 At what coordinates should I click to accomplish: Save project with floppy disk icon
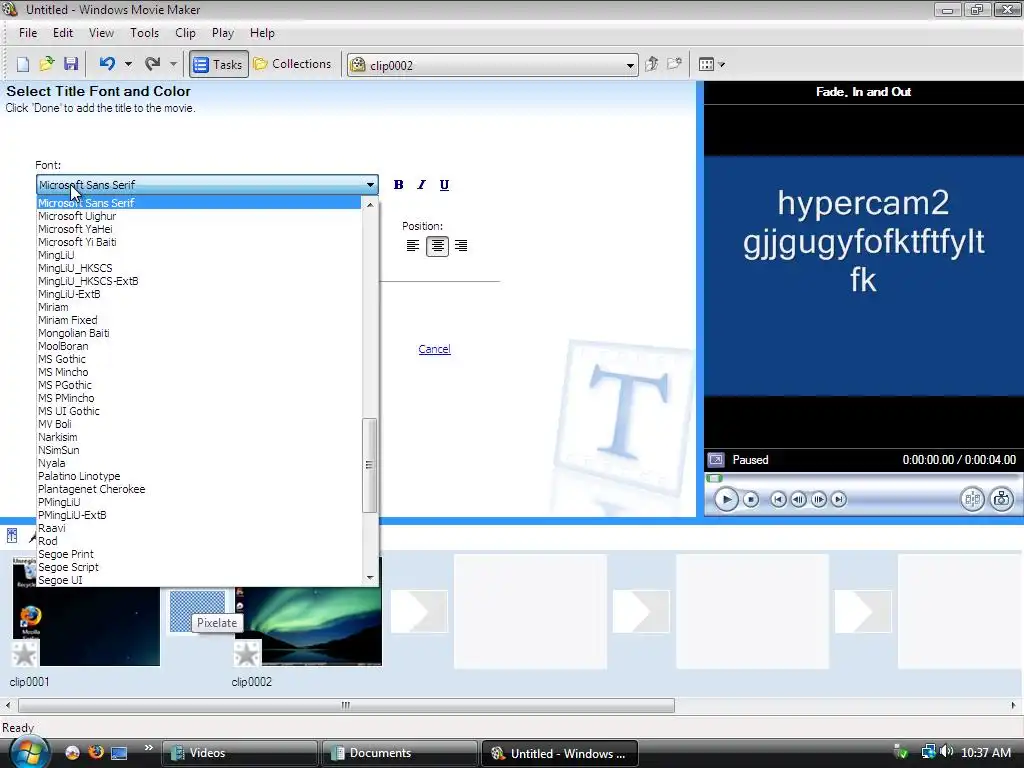click(71, 64)
